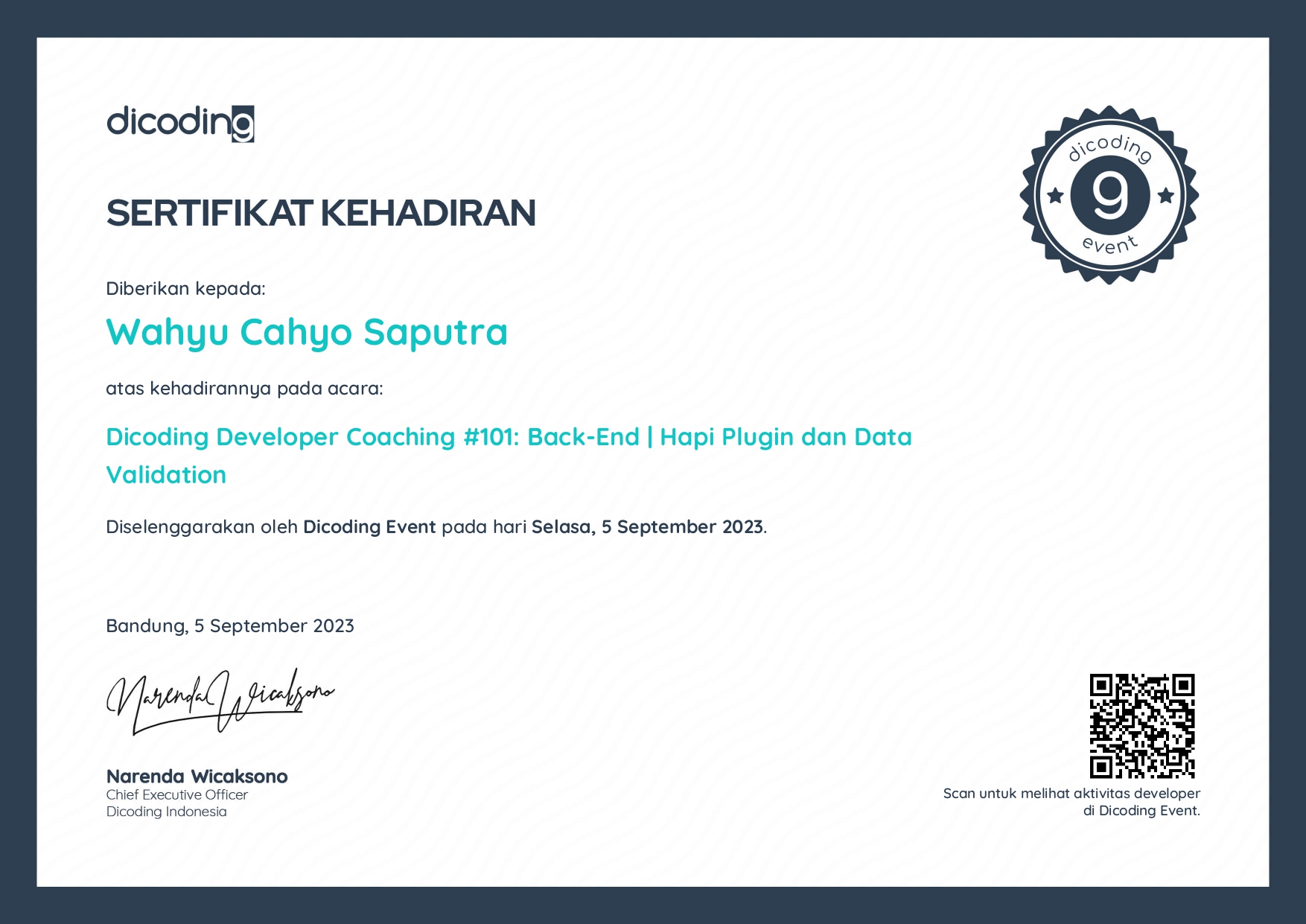Viewport: 1306px width, 924px height.
Task: Click the handwritten Narenda Wicaksono signature
Action: (220, 701)
